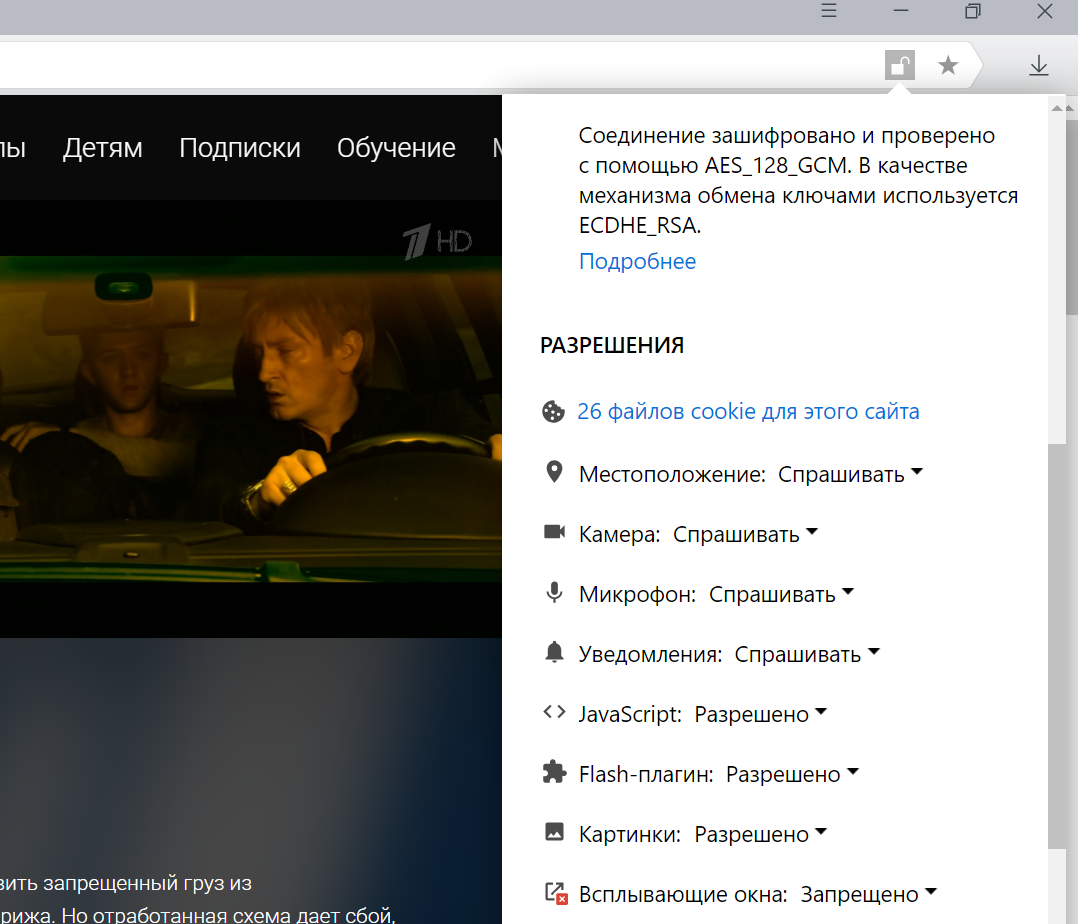The image size is (1078, 924).
Task: Open Камера permission dropdown
Action: (745, 534)
